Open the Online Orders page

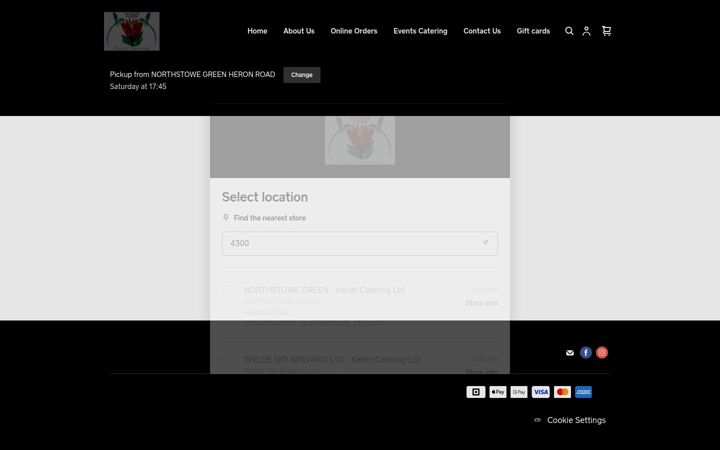pyautogui.click(x=354, y=31)
